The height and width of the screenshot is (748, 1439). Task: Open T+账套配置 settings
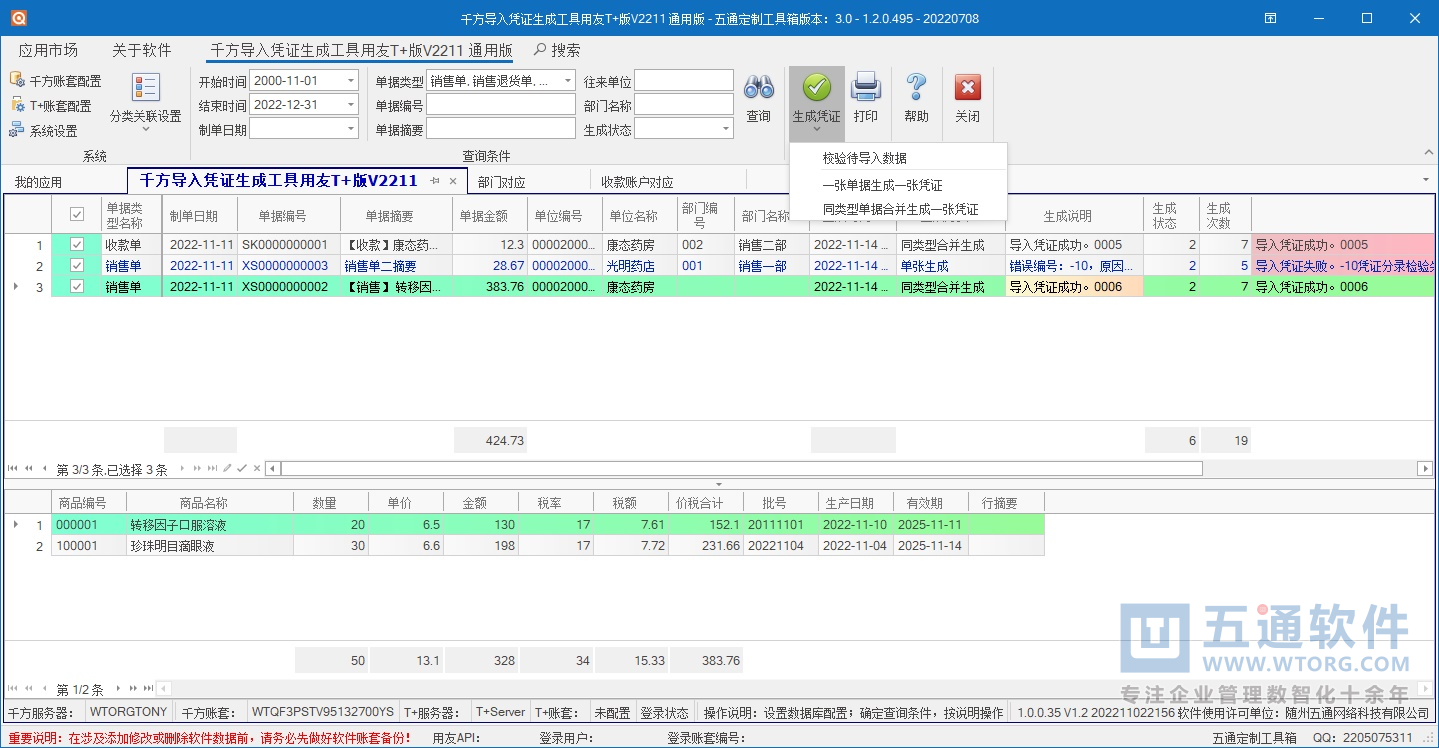click(x=51, y=106)
